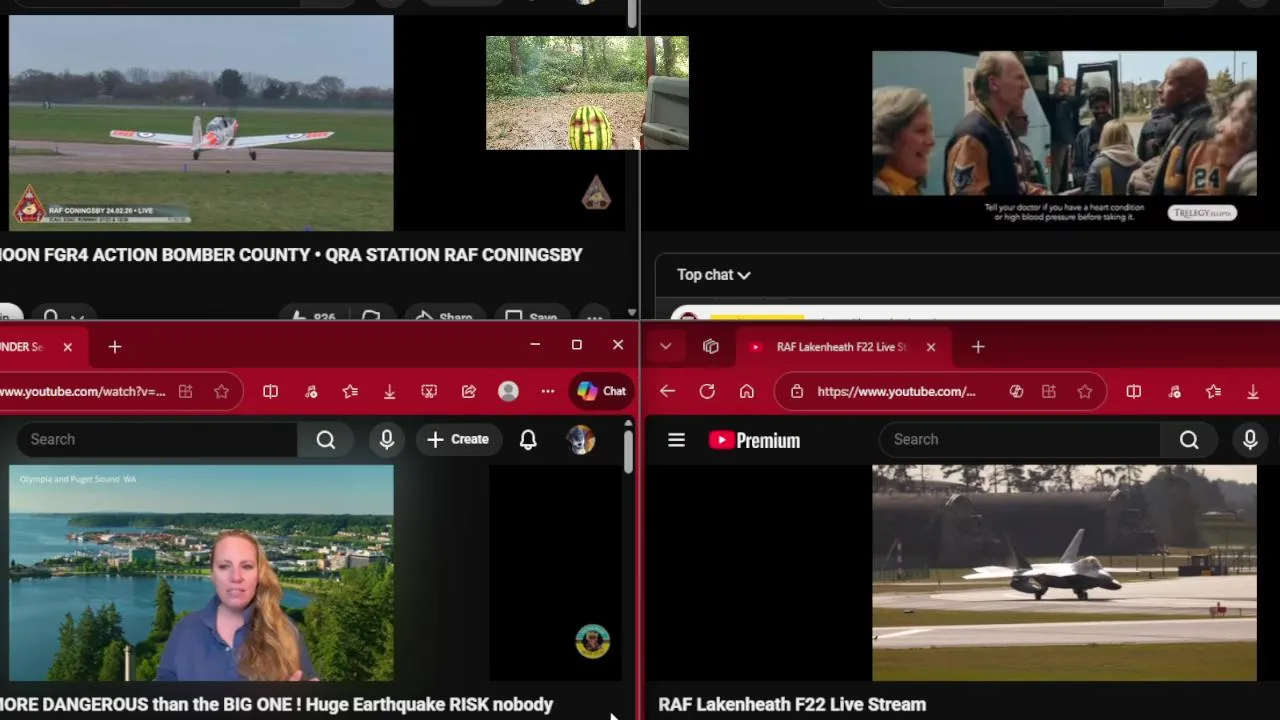The width and height of the screenshot is (1280, 720).
Task: Open the media music icon in bottom-right browser toolbar
Action: coord(1174,392)
